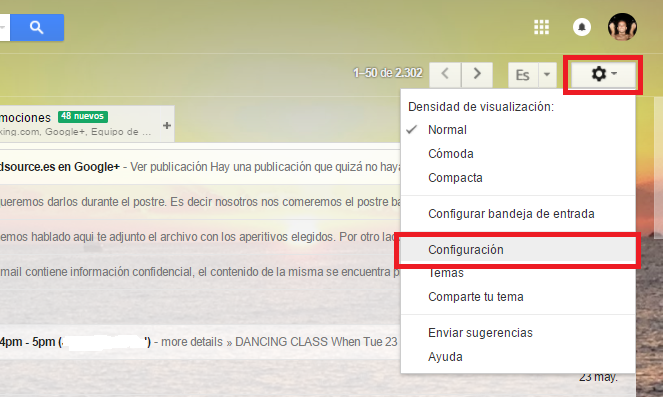This screenshot has height=397, width=663.
Task: Open the Google+ publication email
Action: pos(200,167)
